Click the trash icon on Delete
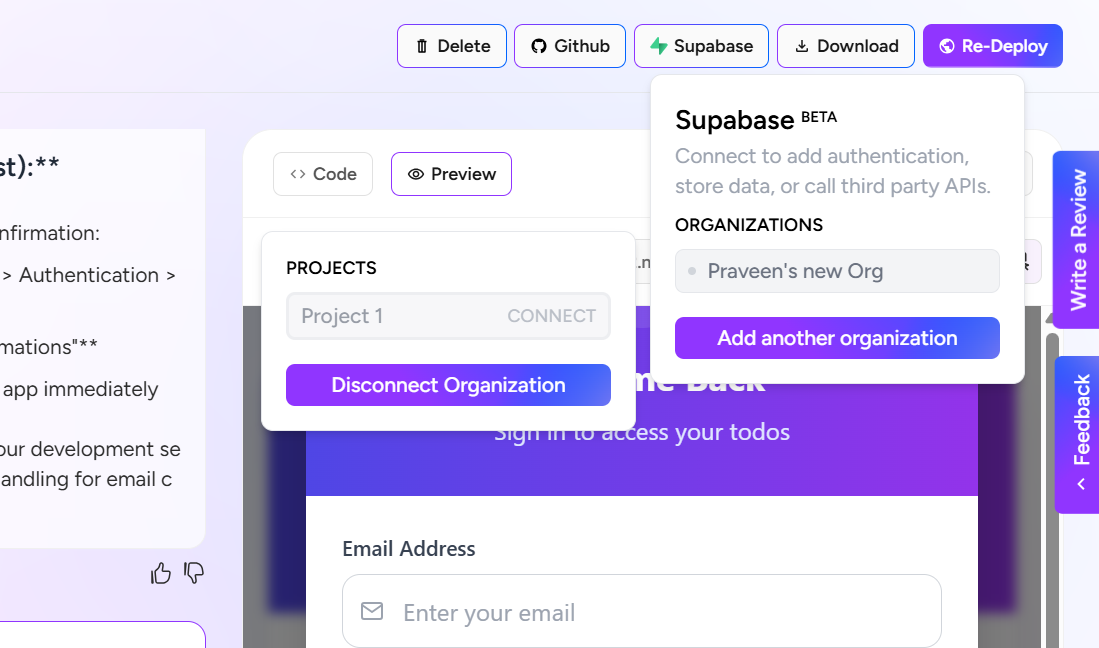1099x648 pixels. (421, 46)
